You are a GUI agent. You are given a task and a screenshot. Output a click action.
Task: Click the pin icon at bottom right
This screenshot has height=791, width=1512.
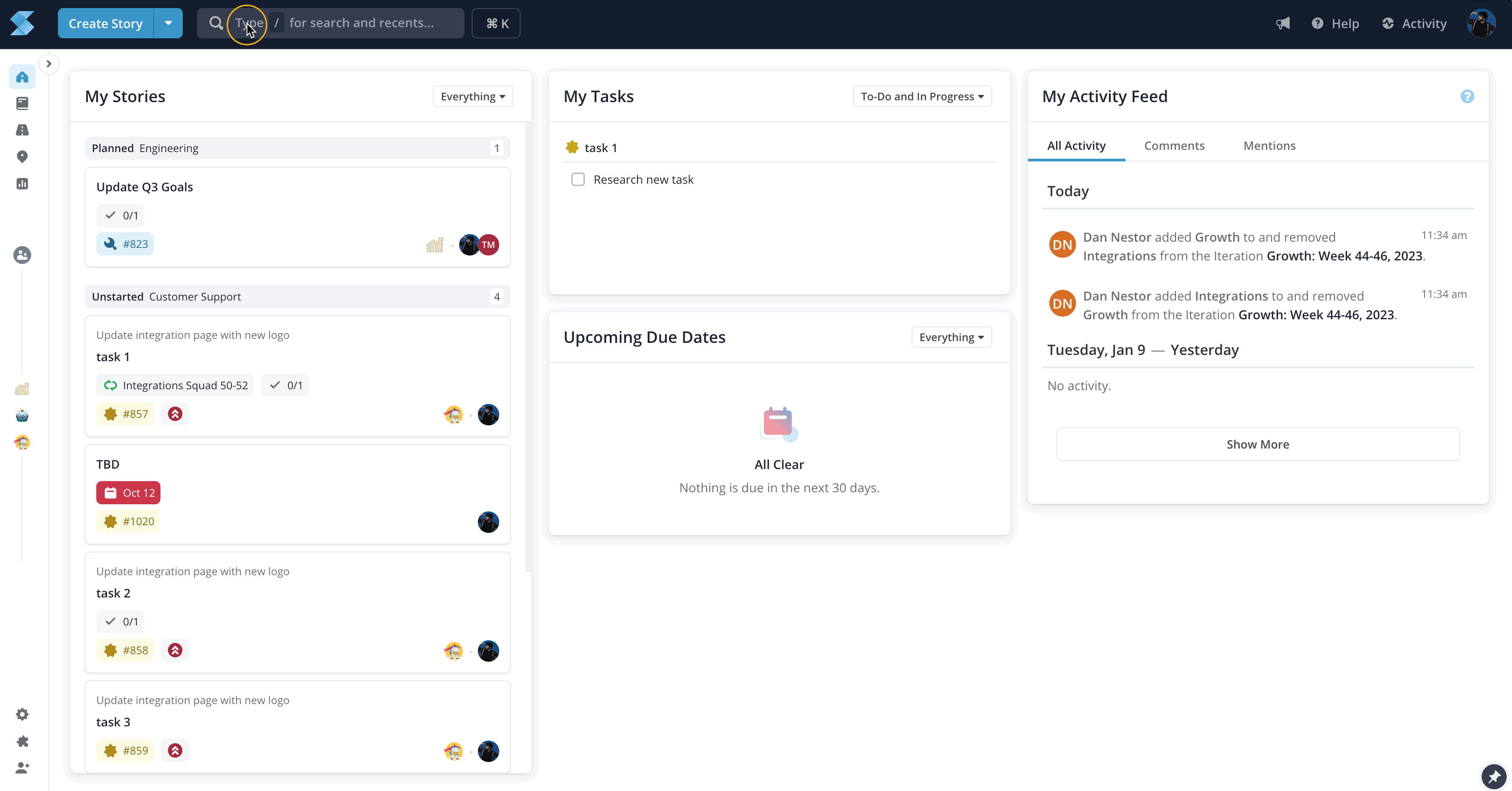(1493, 776)
